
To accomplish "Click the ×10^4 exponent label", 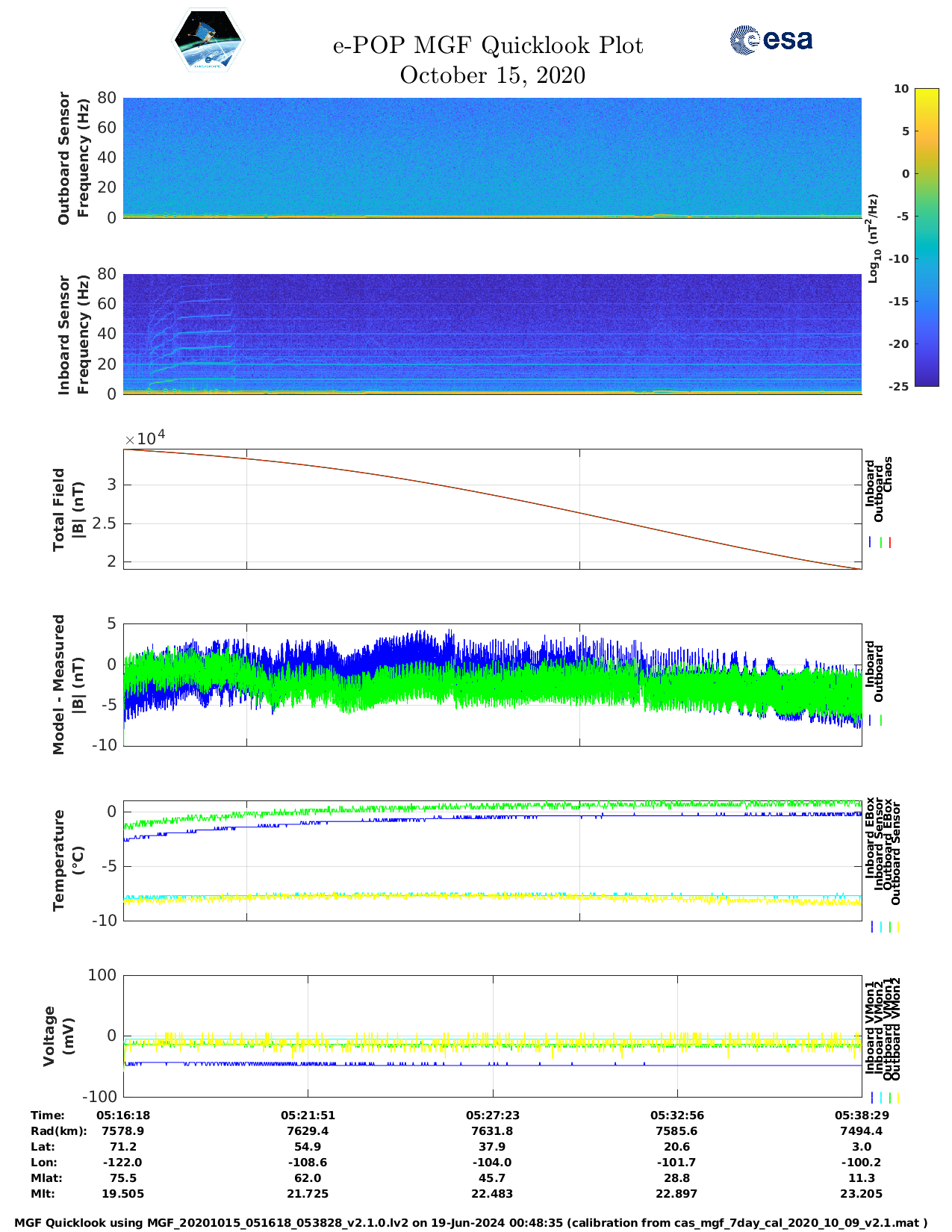I will point(144,438).
